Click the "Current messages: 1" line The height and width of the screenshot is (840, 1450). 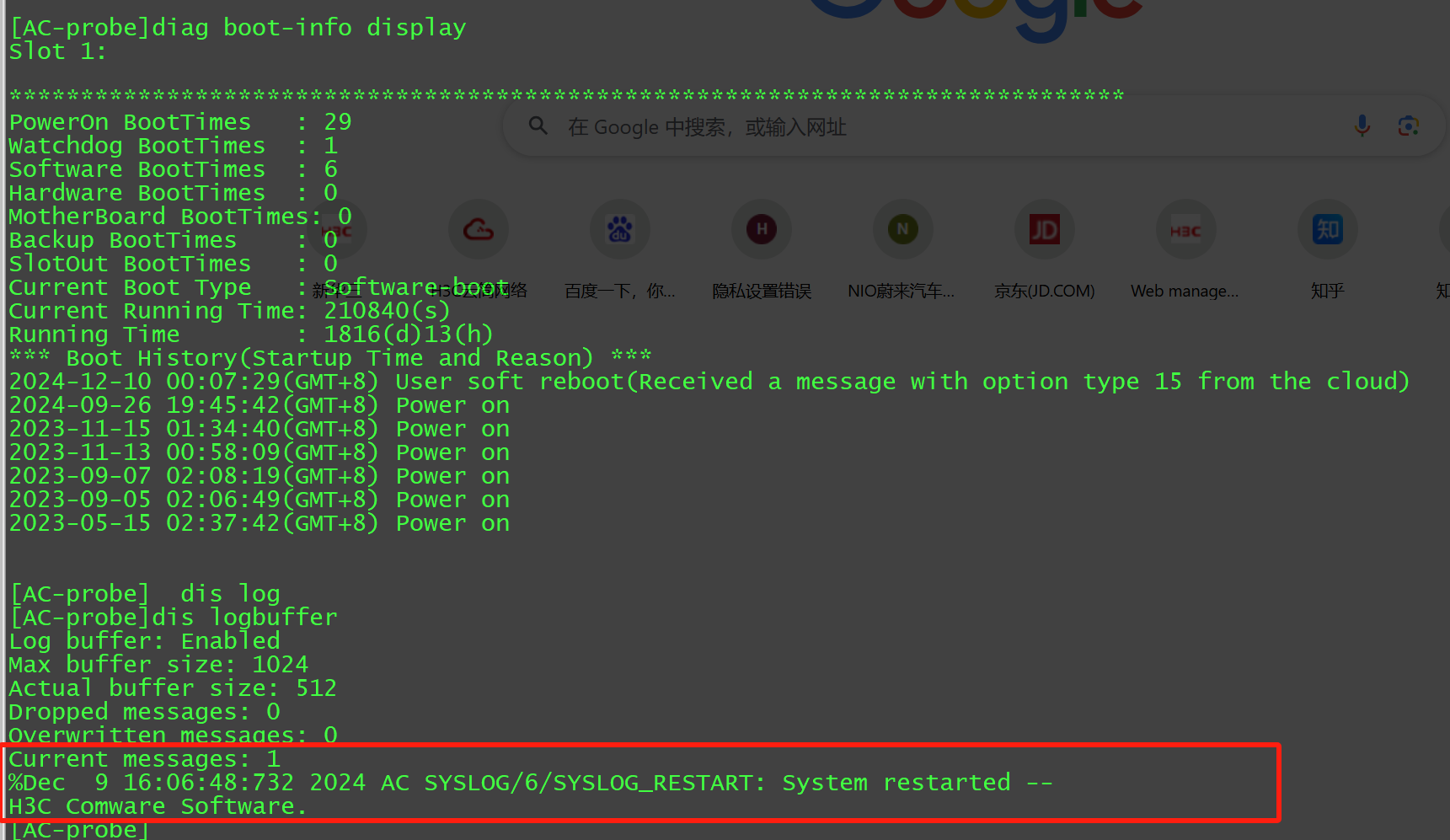[x=145, y=759]
